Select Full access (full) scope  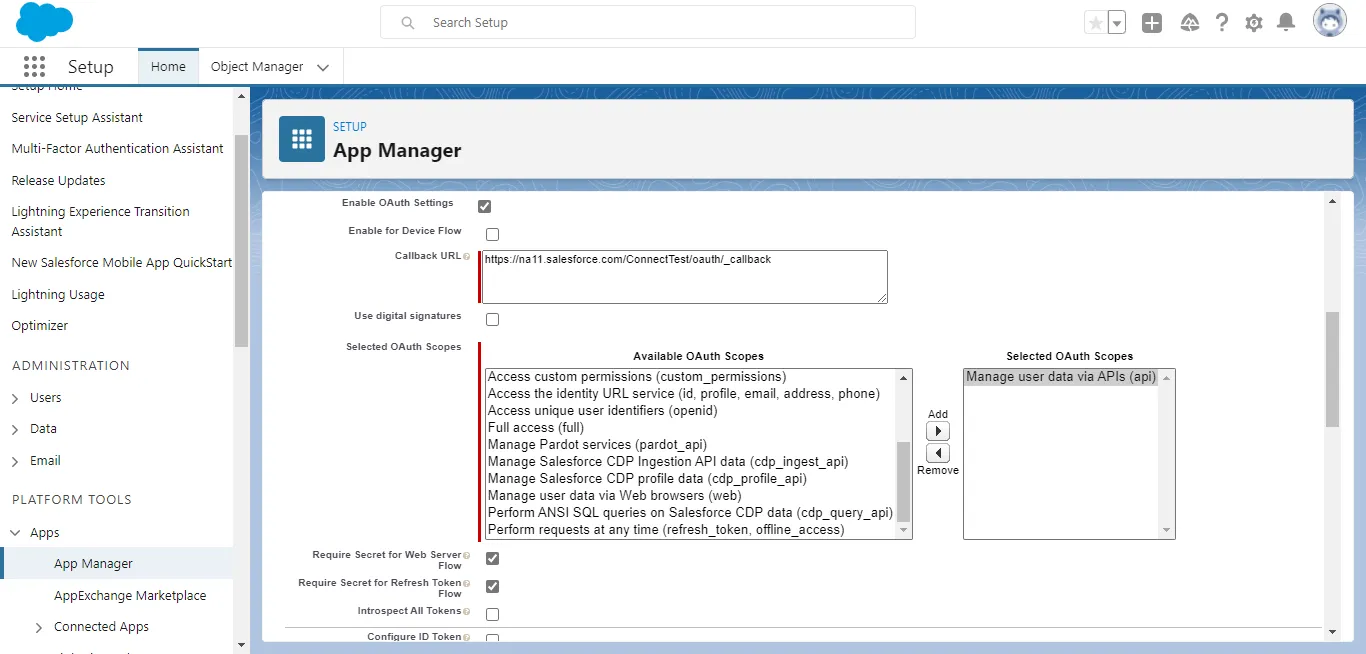(535, 427)
